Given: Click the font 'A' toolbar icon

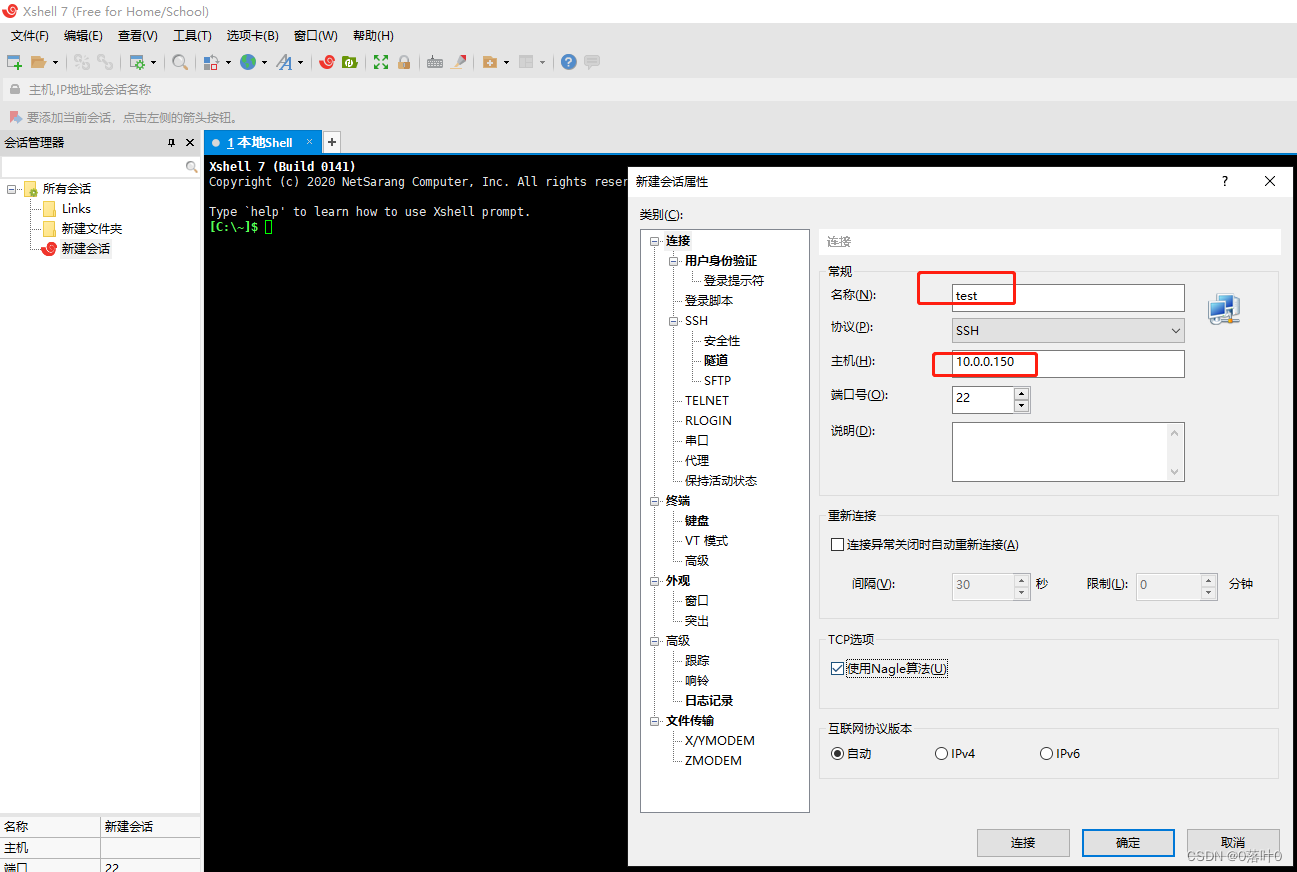Looking at the screenshot, I should tap(284, 62).
